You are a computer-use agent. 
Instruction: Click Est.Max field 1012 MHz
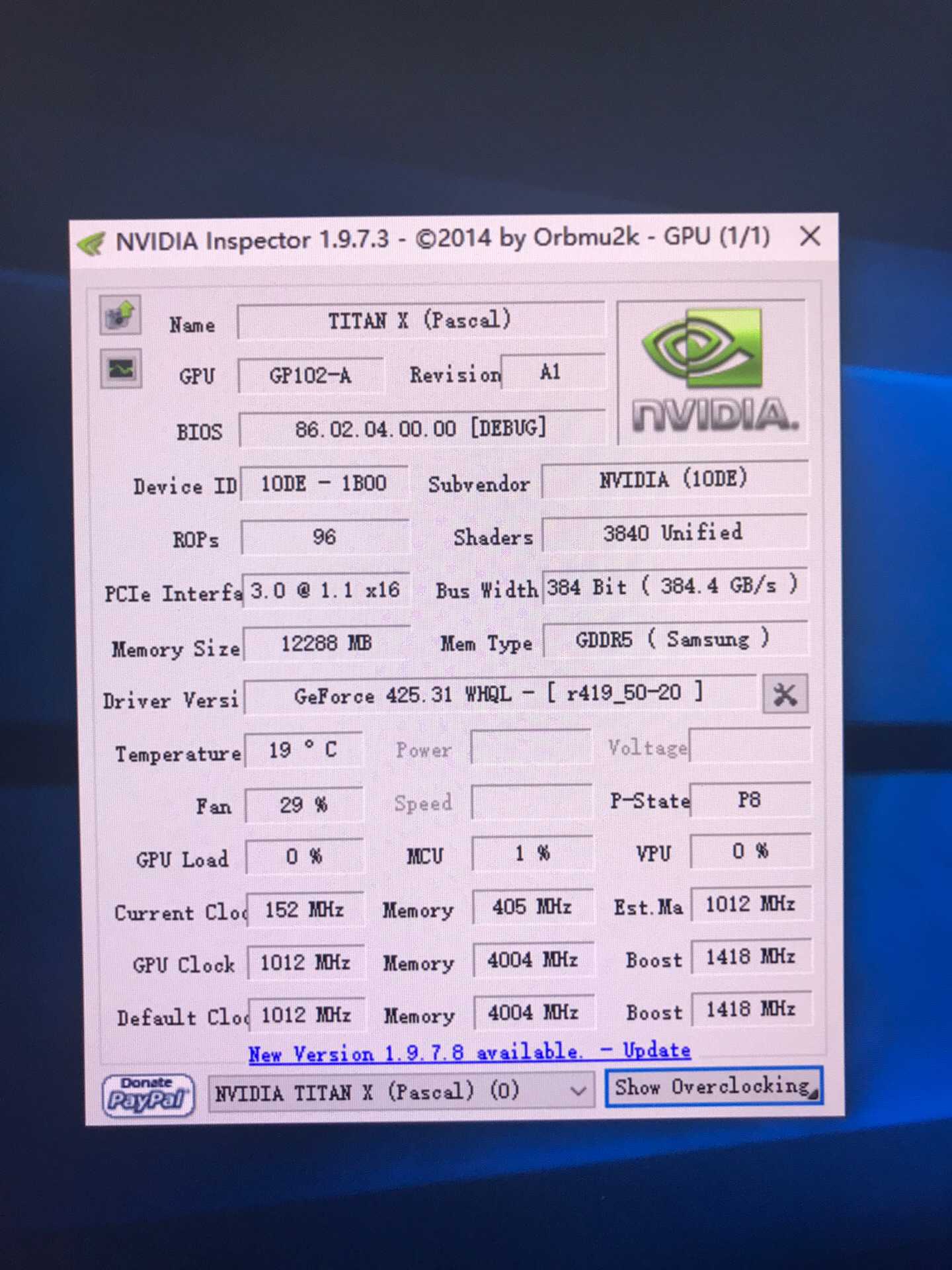pyautogui.click(x=752, y=904)
